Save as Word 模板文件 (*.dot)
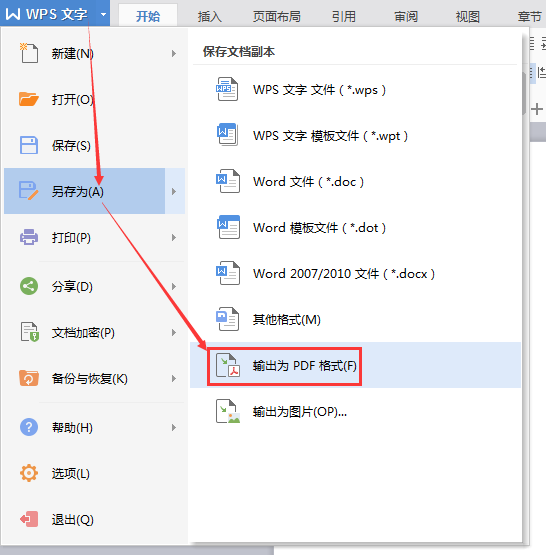546x555 pixels. [x=355, y=227]
